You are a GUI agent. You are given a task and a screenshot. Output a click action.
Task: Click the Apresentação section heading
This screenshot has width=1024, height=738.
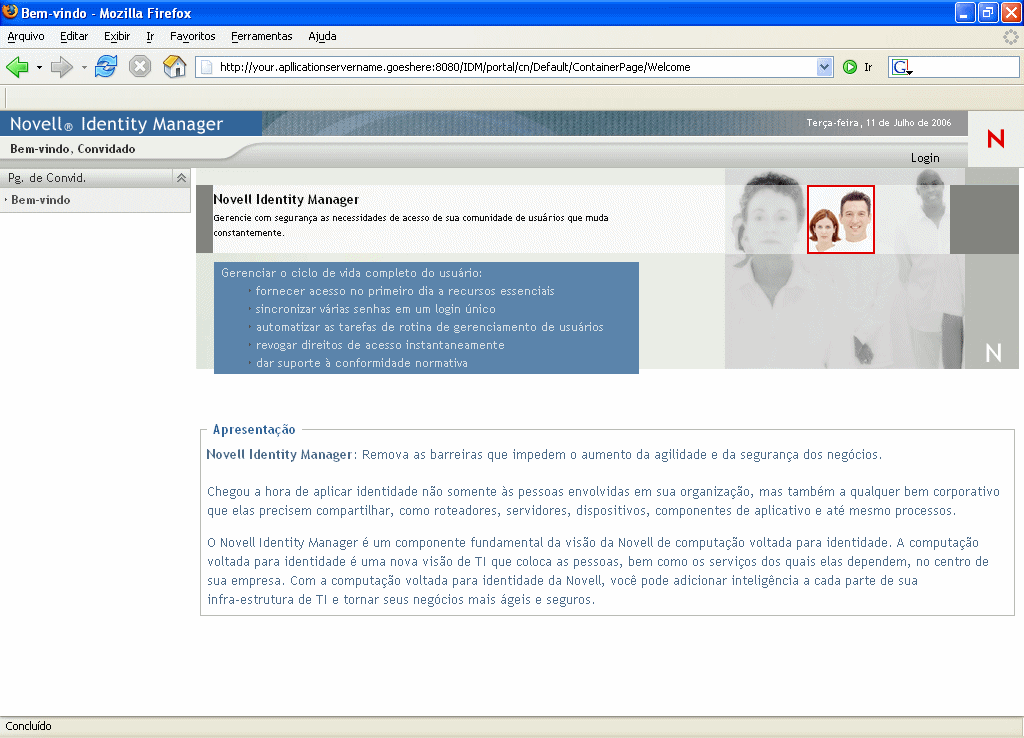click(x=253, y=430)
